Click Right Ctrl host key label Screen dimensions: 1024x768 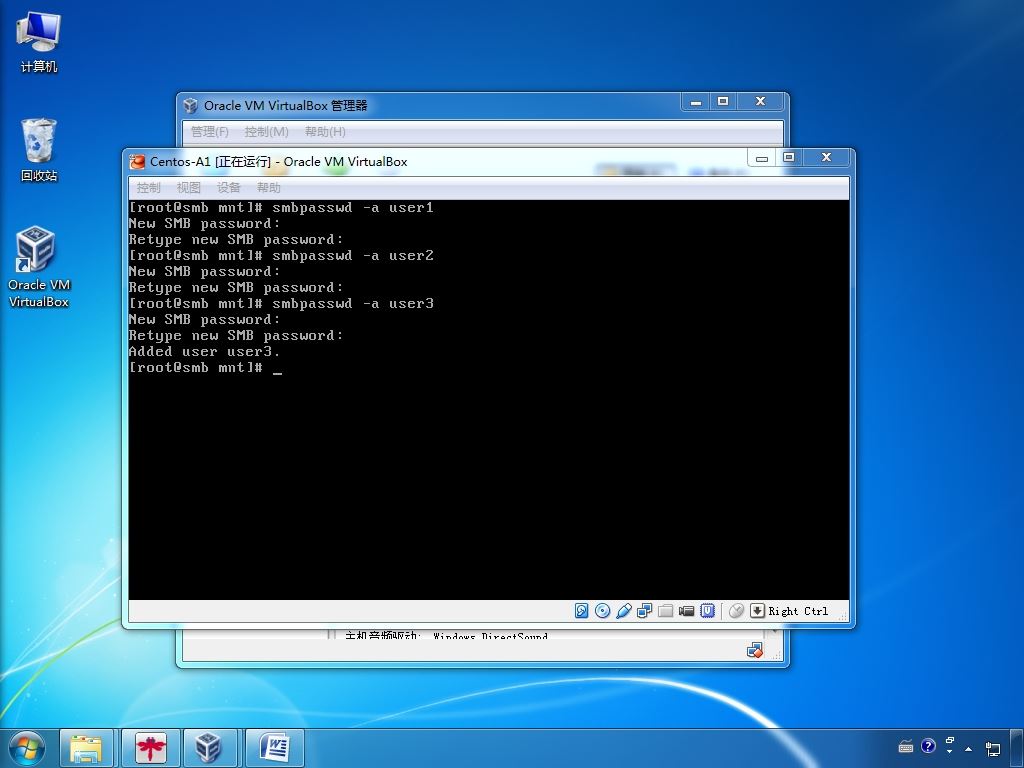[x=798, y=611]
